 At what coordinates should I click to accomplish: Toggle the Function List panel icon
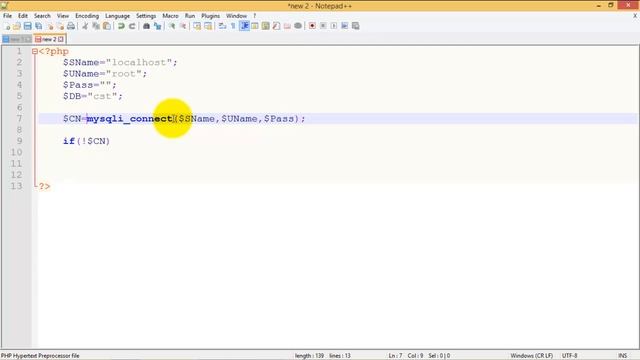[276, 26]
